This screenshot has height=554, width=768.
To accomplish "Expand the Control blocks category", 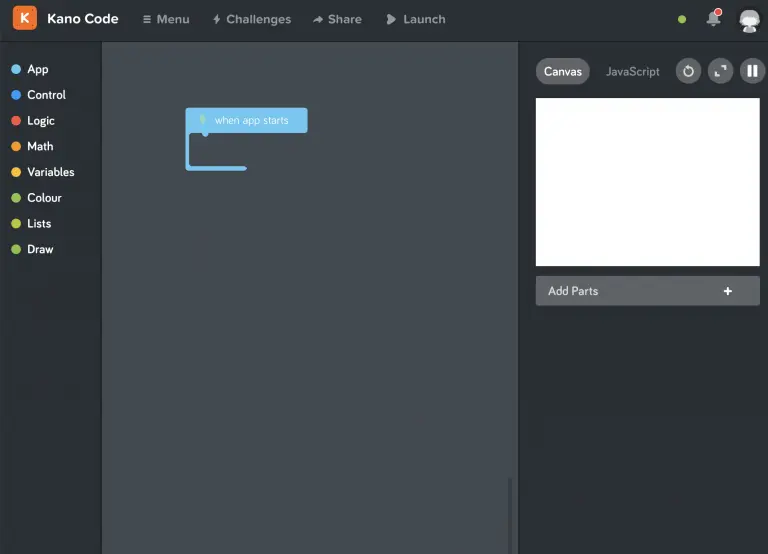I will click(45, 95).
